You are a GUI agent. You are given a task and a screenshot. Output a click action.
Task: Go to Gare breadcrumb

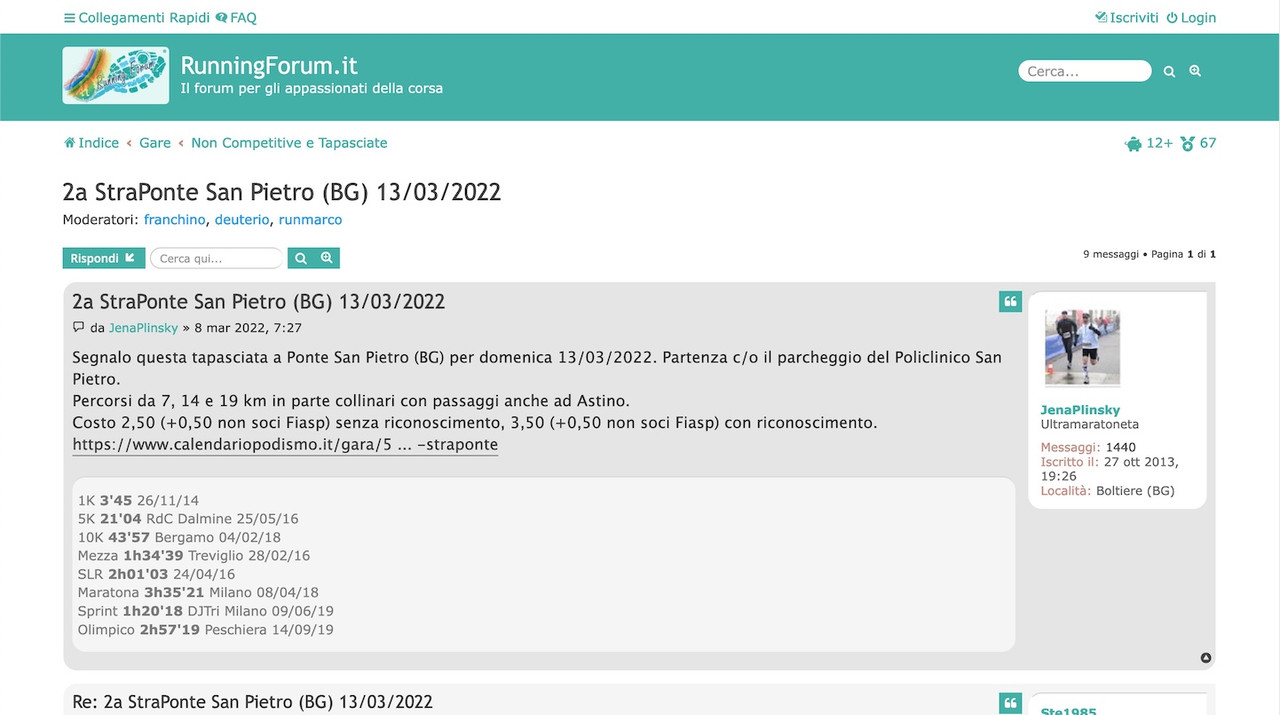(155, 143)
